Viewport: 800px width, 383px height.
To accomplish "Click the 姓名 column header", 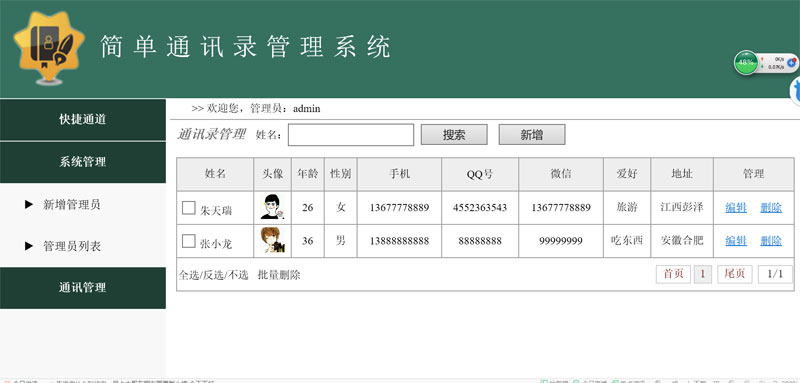I will tap(215, 174).
